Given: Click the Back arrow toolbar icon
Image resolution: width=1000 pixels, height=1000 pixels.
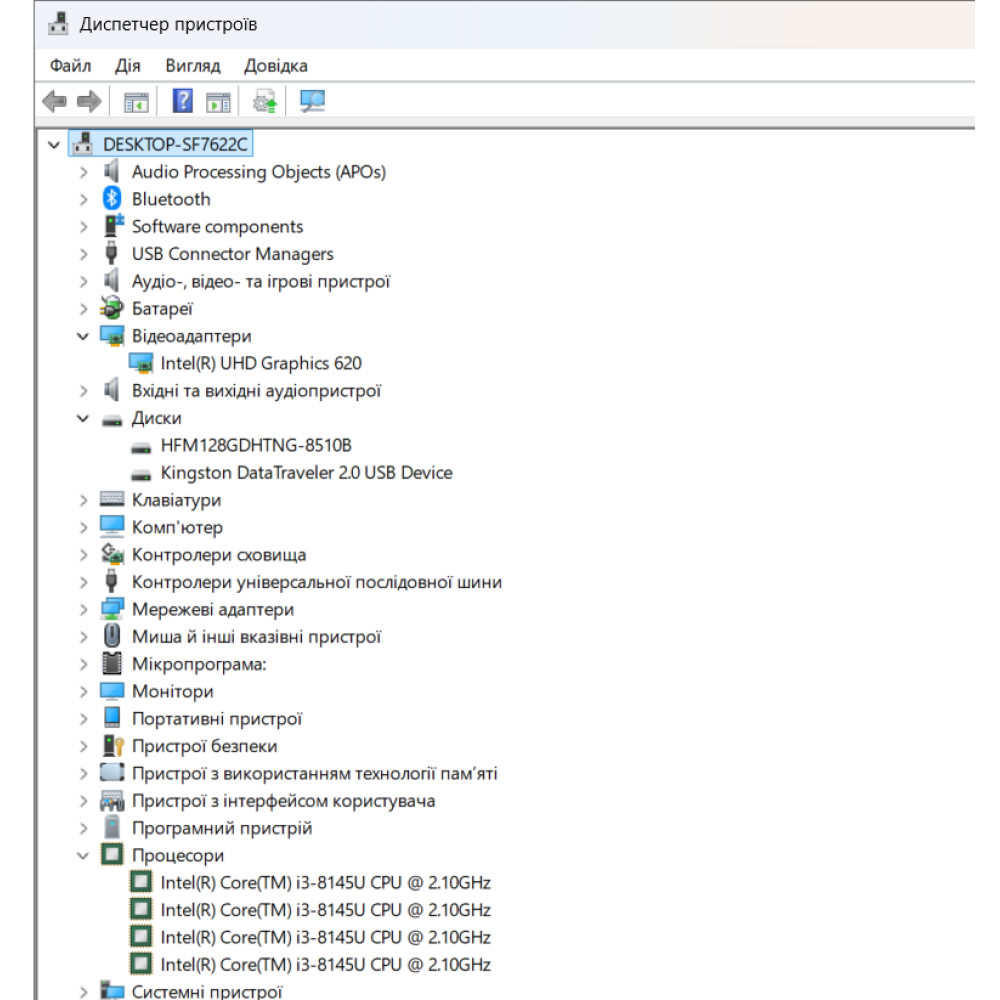Looking at the screenshot, I should tap(55, 101).
